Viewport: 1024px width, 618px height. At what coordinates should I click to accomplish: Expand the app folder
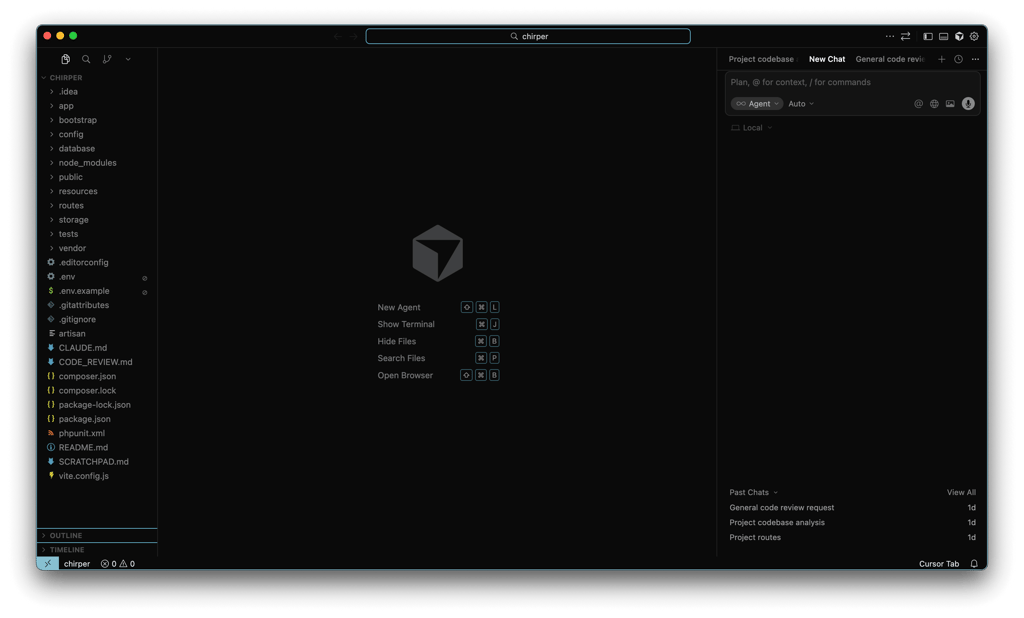coord(97,106)
